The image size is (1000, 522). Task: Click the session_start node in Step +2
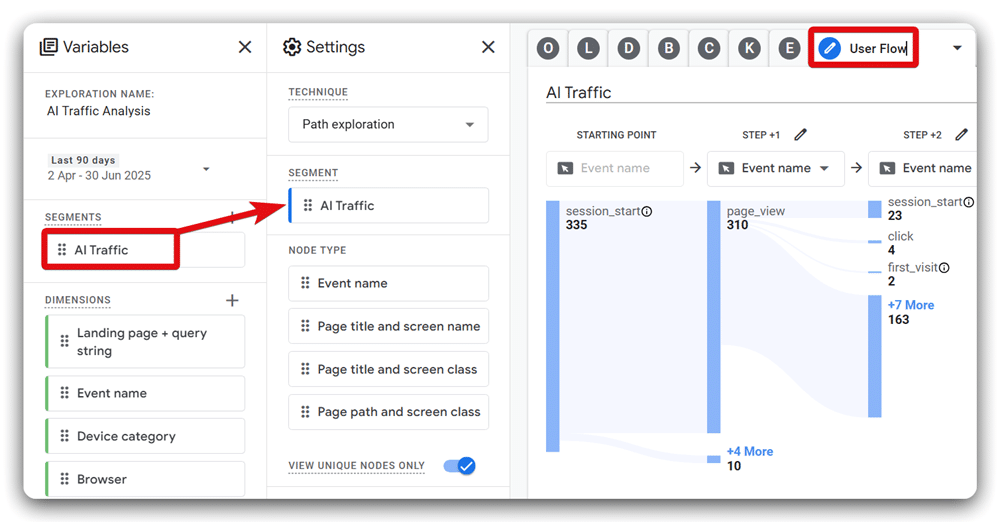point(874,209)
